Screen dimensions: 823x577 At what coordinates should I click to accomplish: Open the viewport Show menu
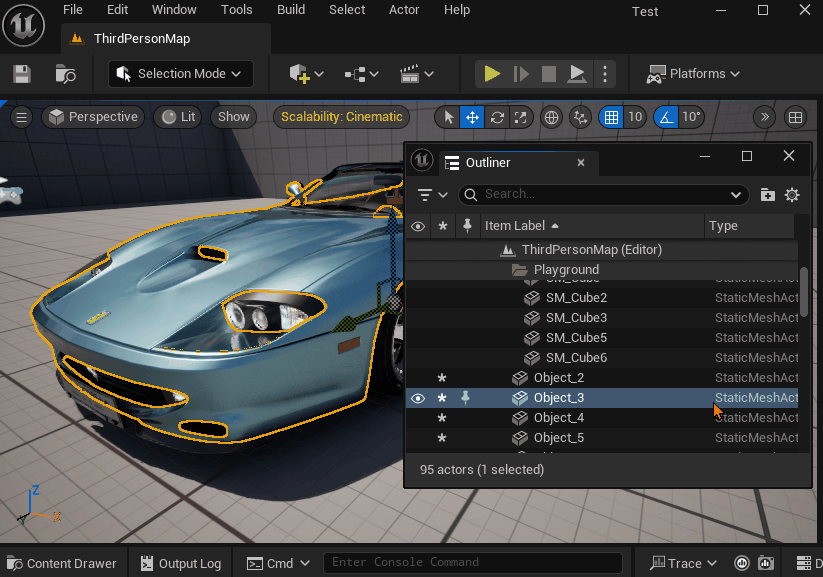[x=234, y=117]
